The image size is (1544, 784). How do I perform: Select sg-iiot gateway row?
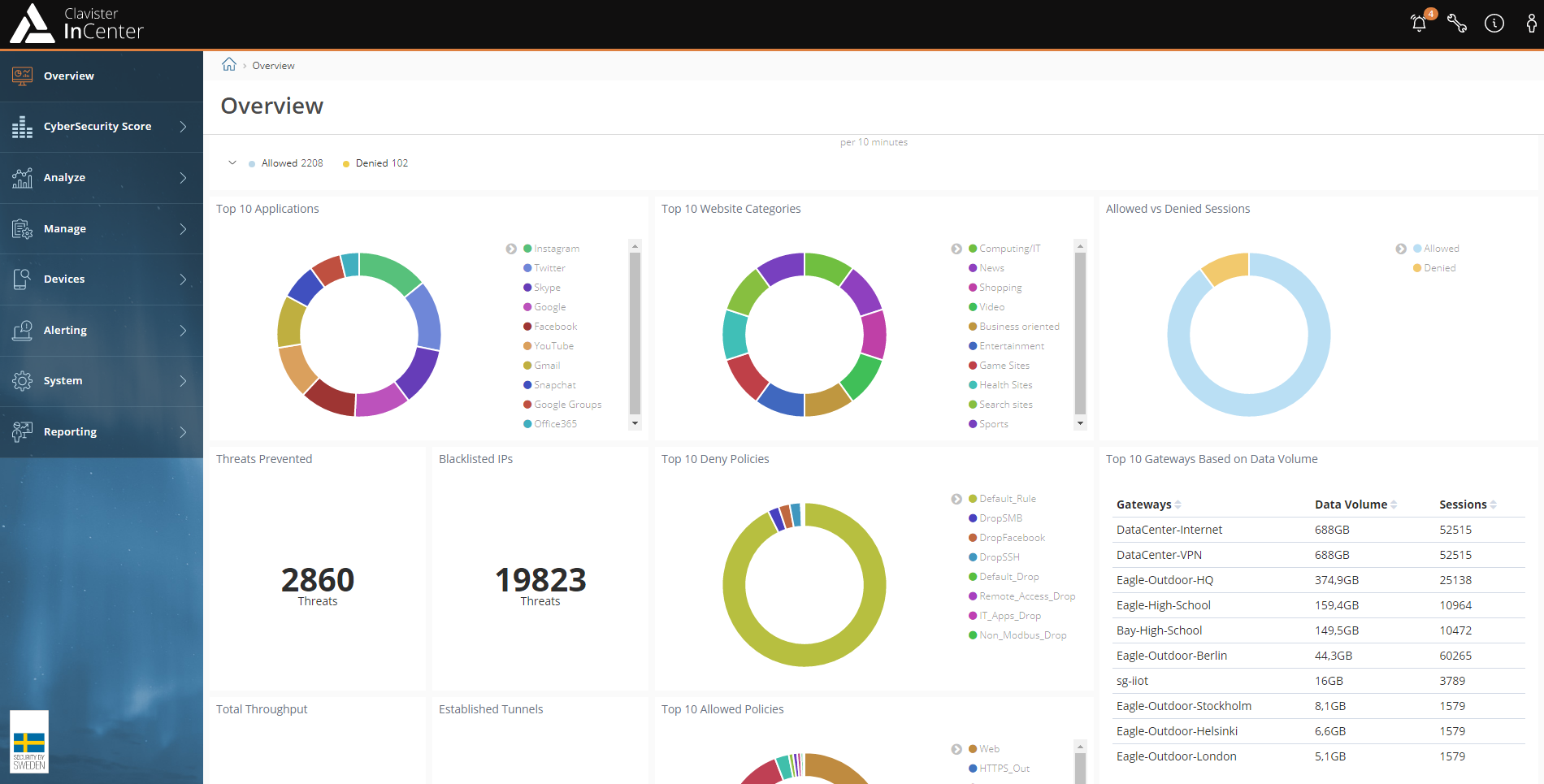[x=1318, y=681]
